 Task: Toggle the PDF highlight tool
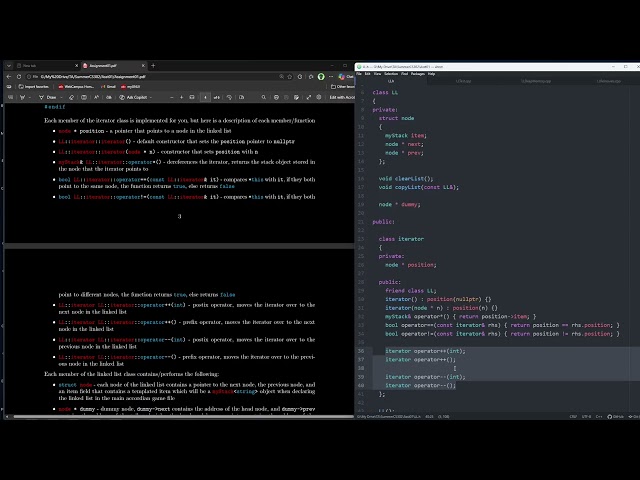[x=22, y=97]
